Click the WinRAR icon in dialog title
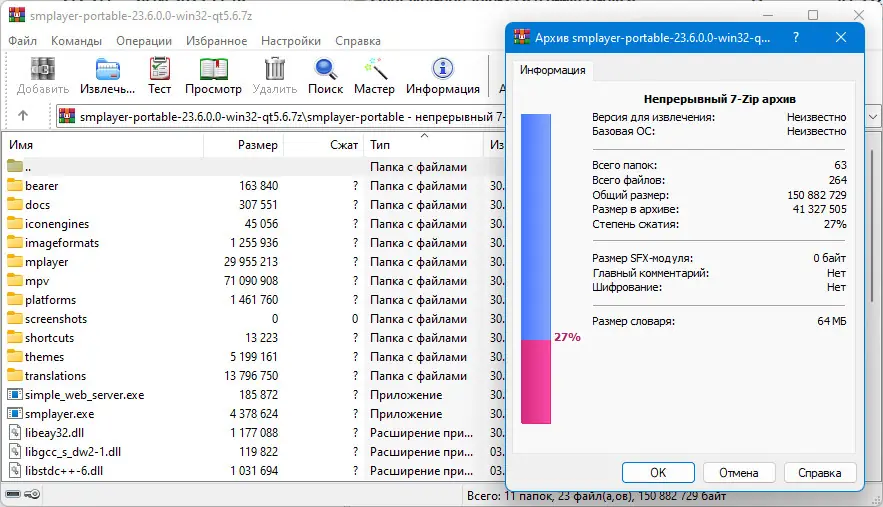The width and height of the screenshot is (883, 507). click(521, 37)
